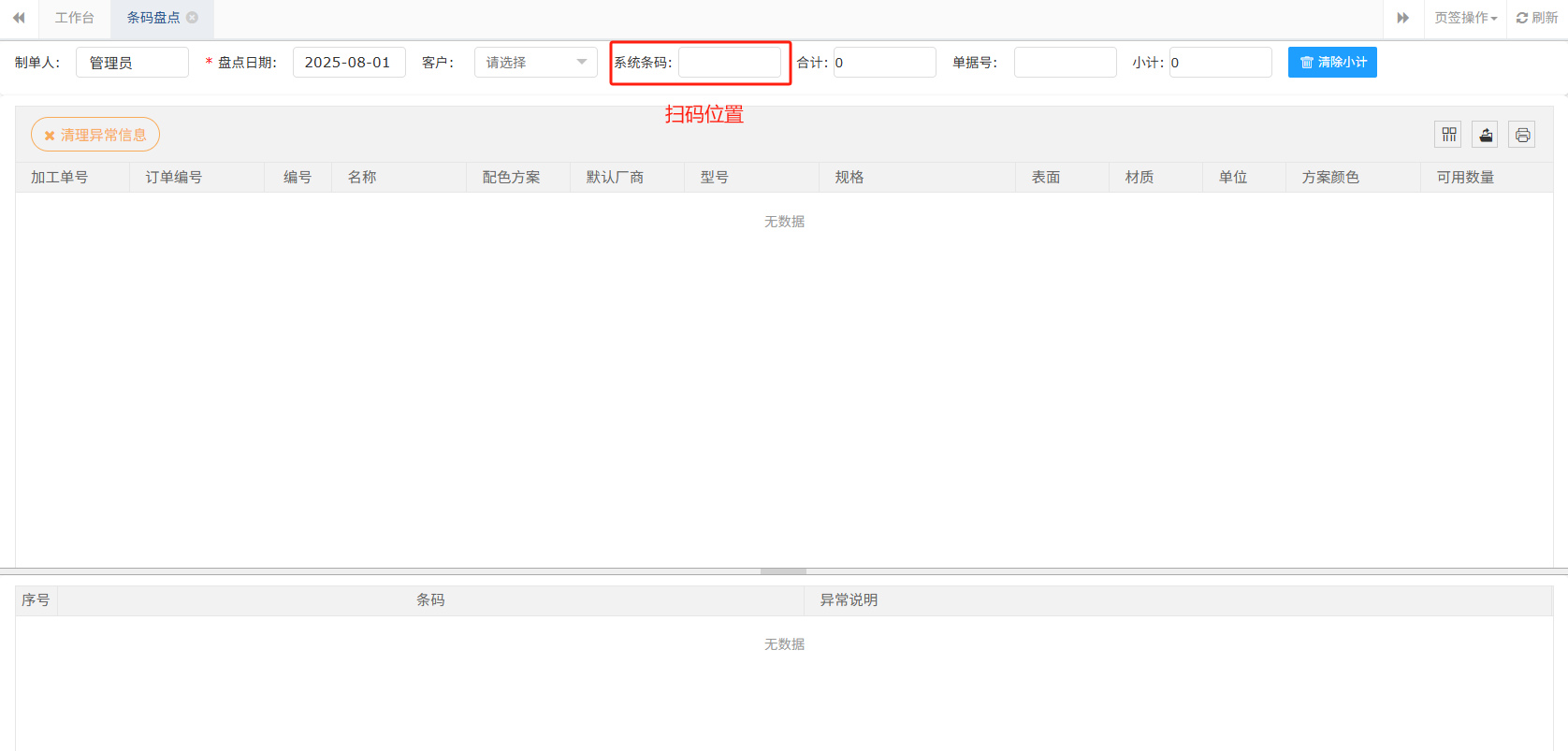
Task: Click the 订单编号 column header
Action: tap(174, 178)
